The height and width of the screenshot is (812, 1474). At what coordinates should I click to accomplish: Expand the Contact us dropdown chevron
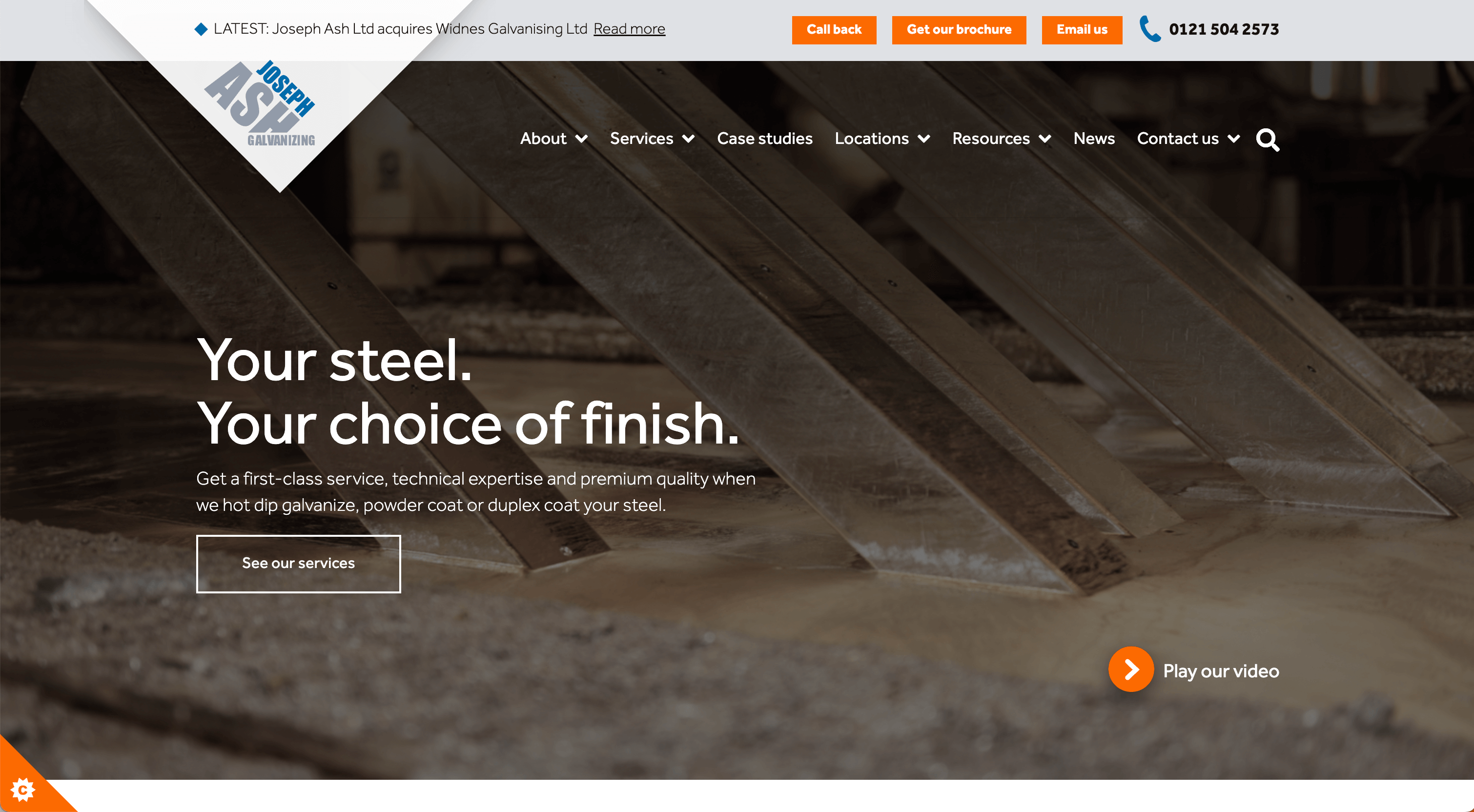click(x=1234, y=139)
